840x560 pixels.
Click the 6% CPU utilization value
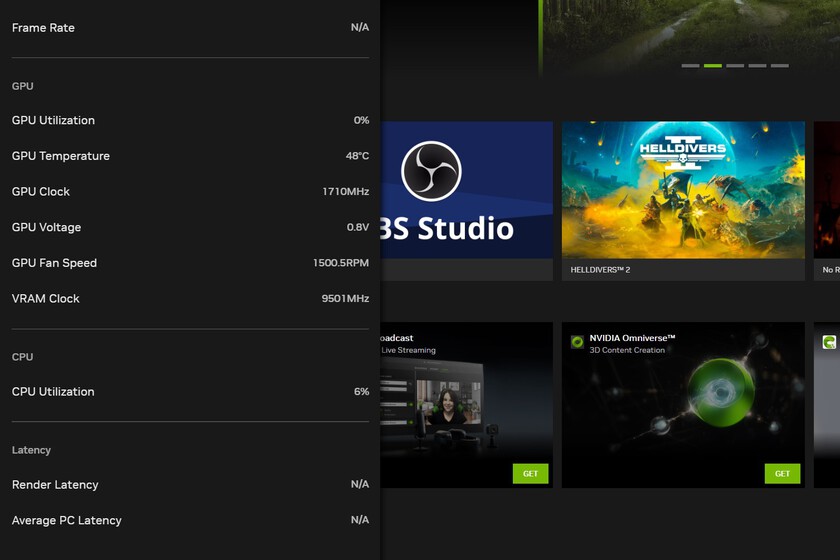point(361,392)
